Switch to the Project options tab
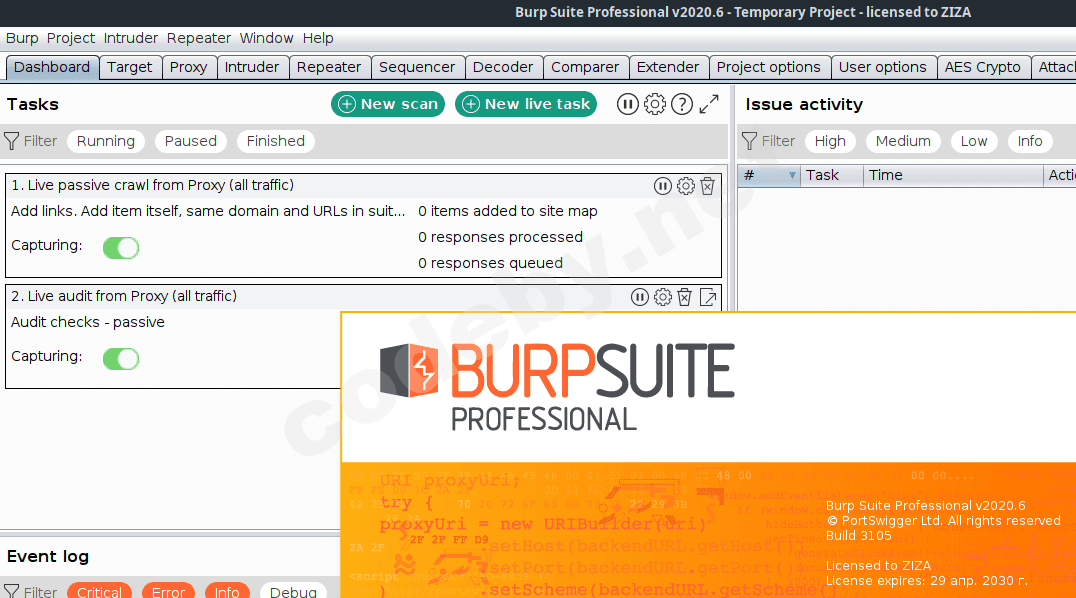 pyautogui.click(x=769, y=67)
